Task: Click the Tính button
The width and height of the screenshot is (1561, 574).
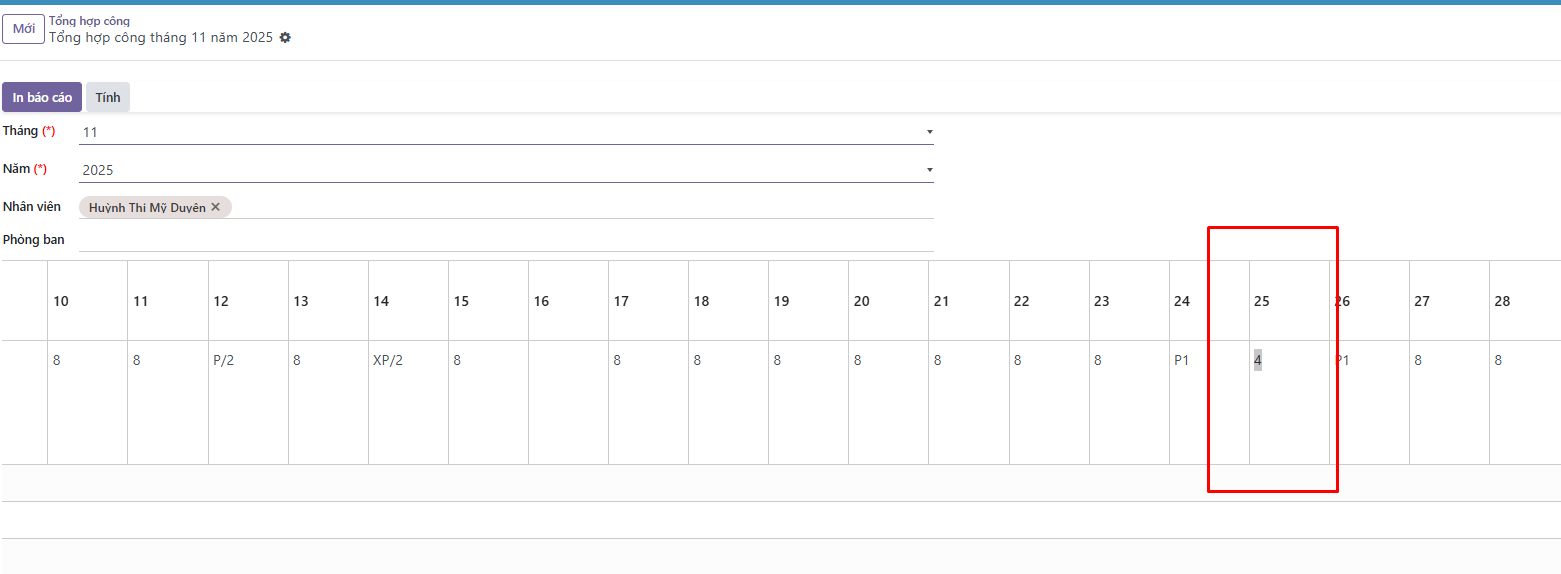Action: tap(108, 97)
